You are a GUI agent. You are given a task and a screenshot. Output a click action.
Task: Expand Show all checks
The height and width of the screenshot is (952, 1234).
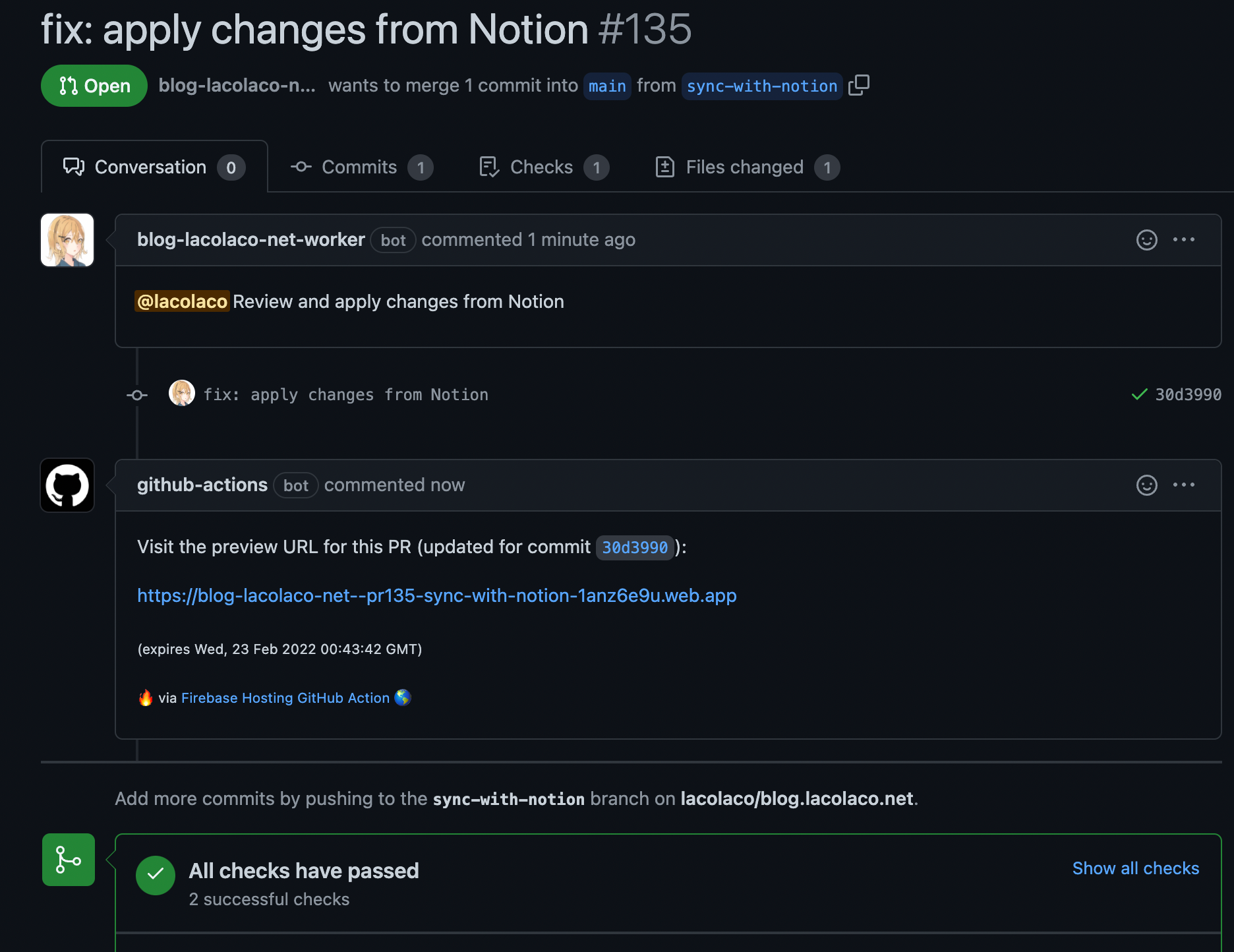[1135, 868]
